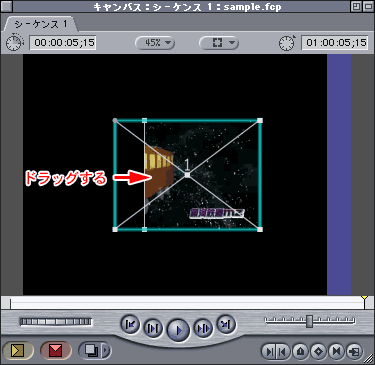Screen dimensions: 375x365
Task: Click the yellow Insert edit button
Action: pyautogui.click(x=18, y=350)
